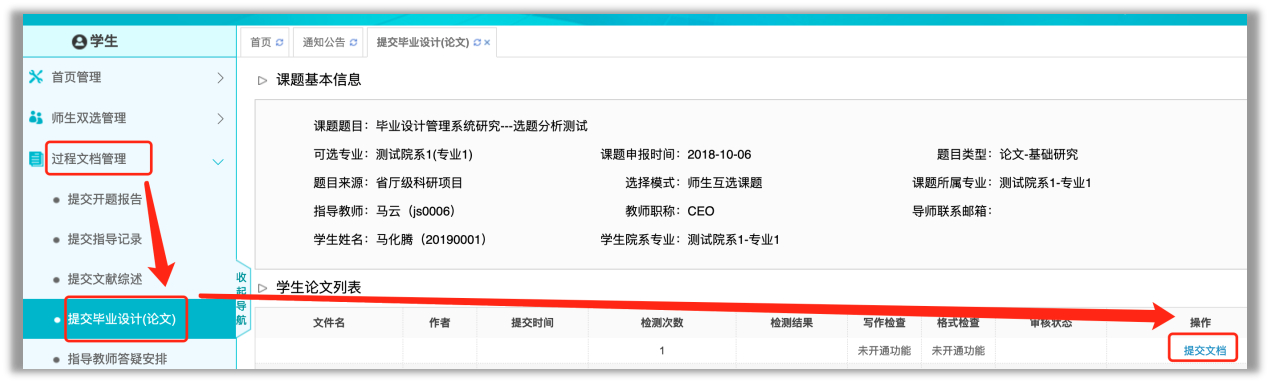
Task: Open 提交开题报告 in the sidebar
Action: click(105, 199)
